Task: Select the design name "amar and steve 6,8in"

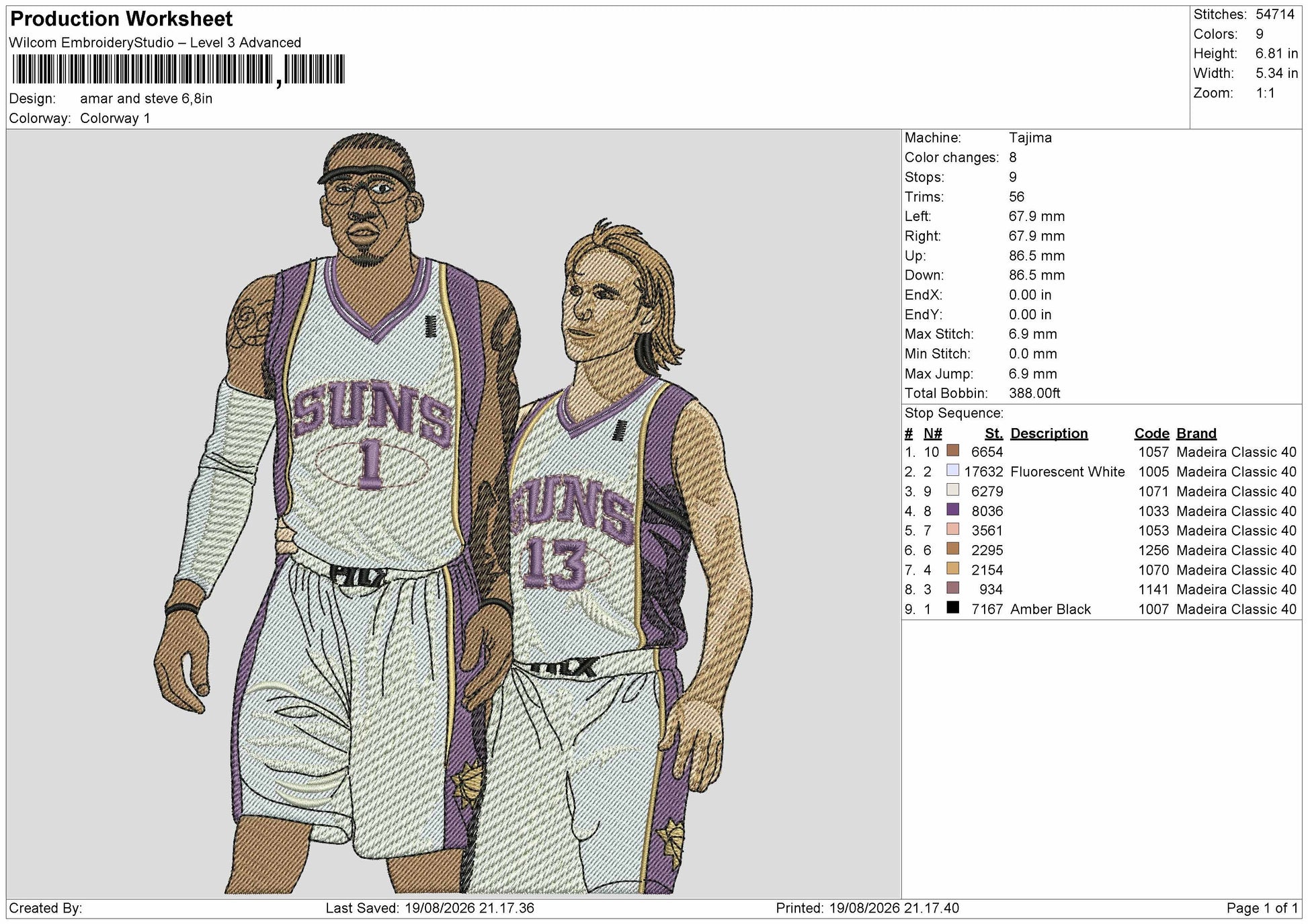Action: [x=147, y=99]
